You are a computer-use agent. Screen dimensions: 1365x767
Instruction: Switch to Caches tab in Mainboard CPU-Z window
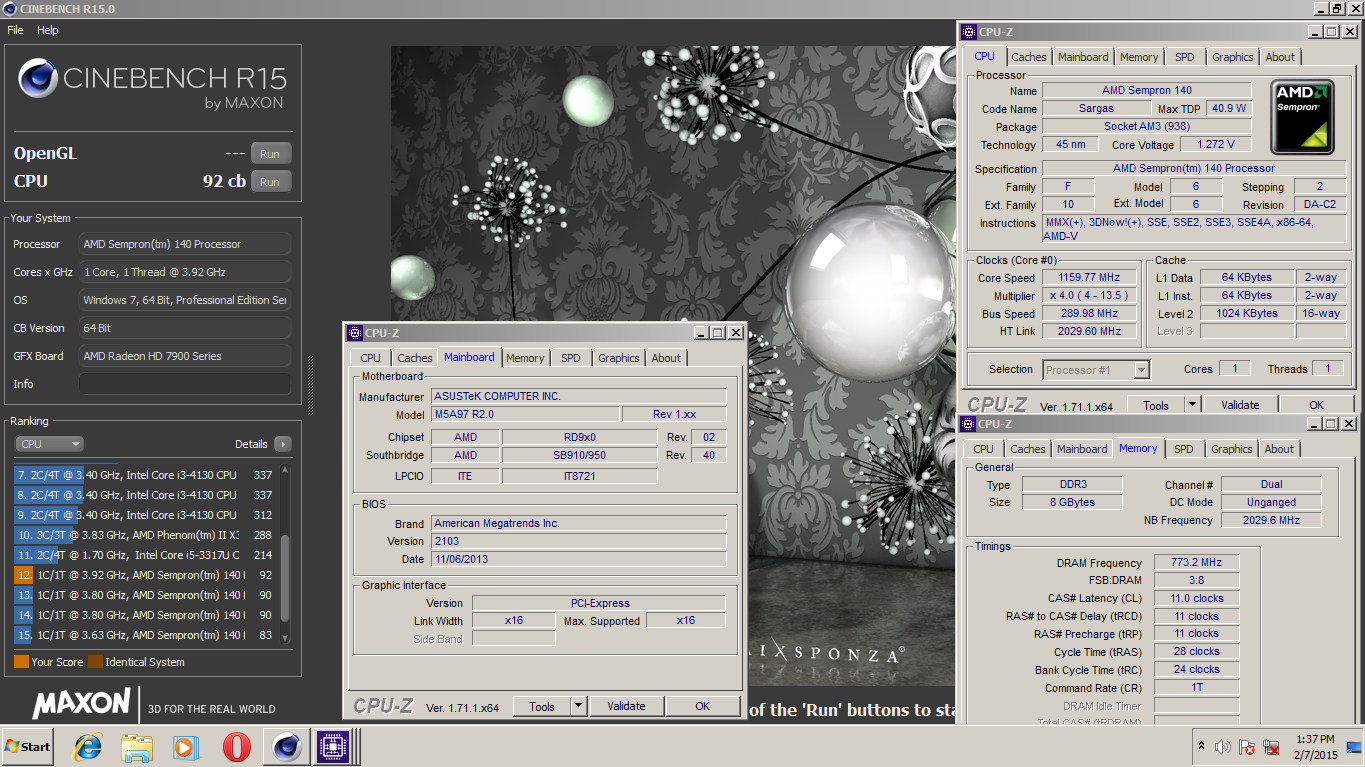pyautogui.click(x=415, y=358)
